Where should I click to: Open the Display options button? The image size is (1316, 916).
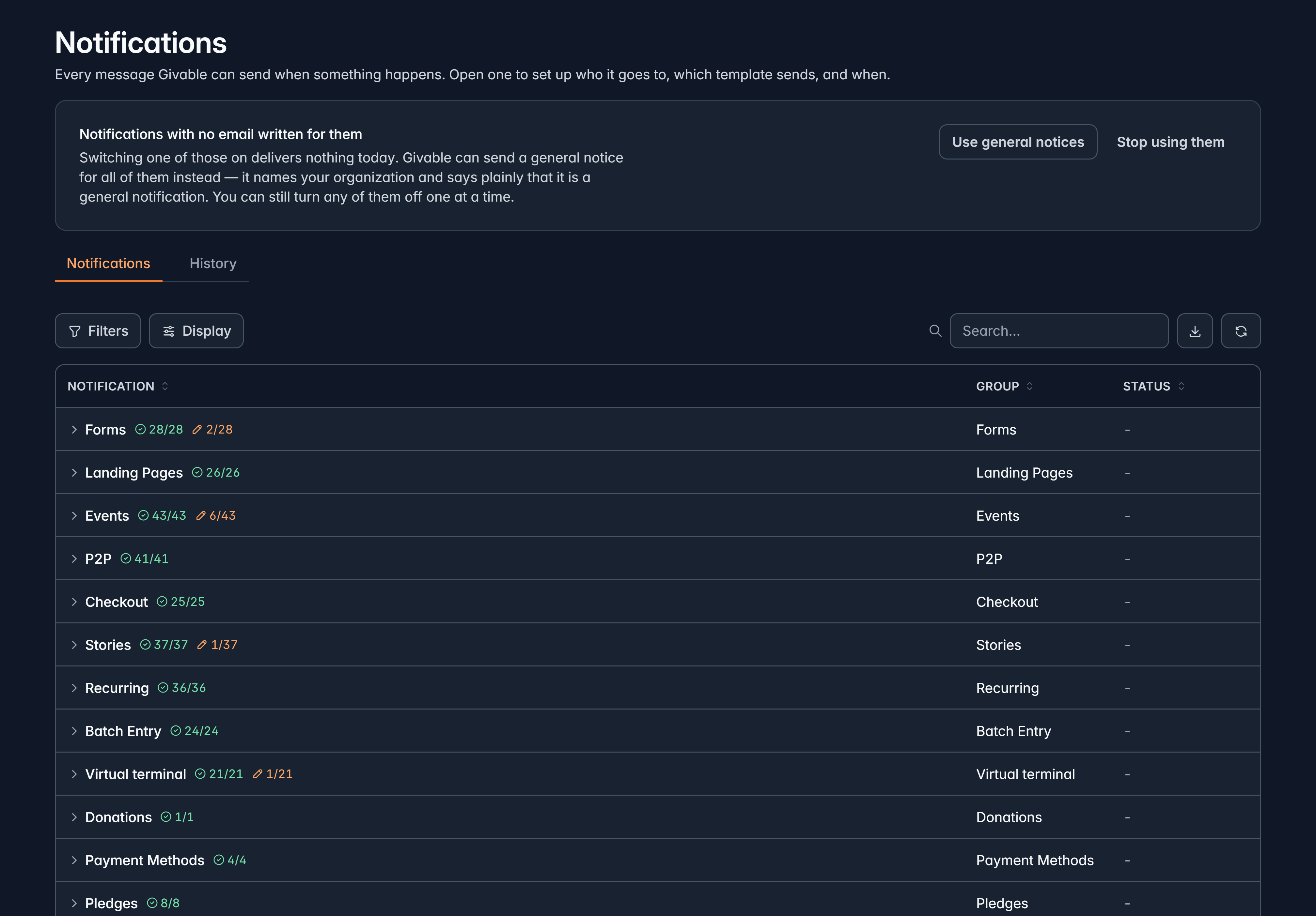coord(196,330)
